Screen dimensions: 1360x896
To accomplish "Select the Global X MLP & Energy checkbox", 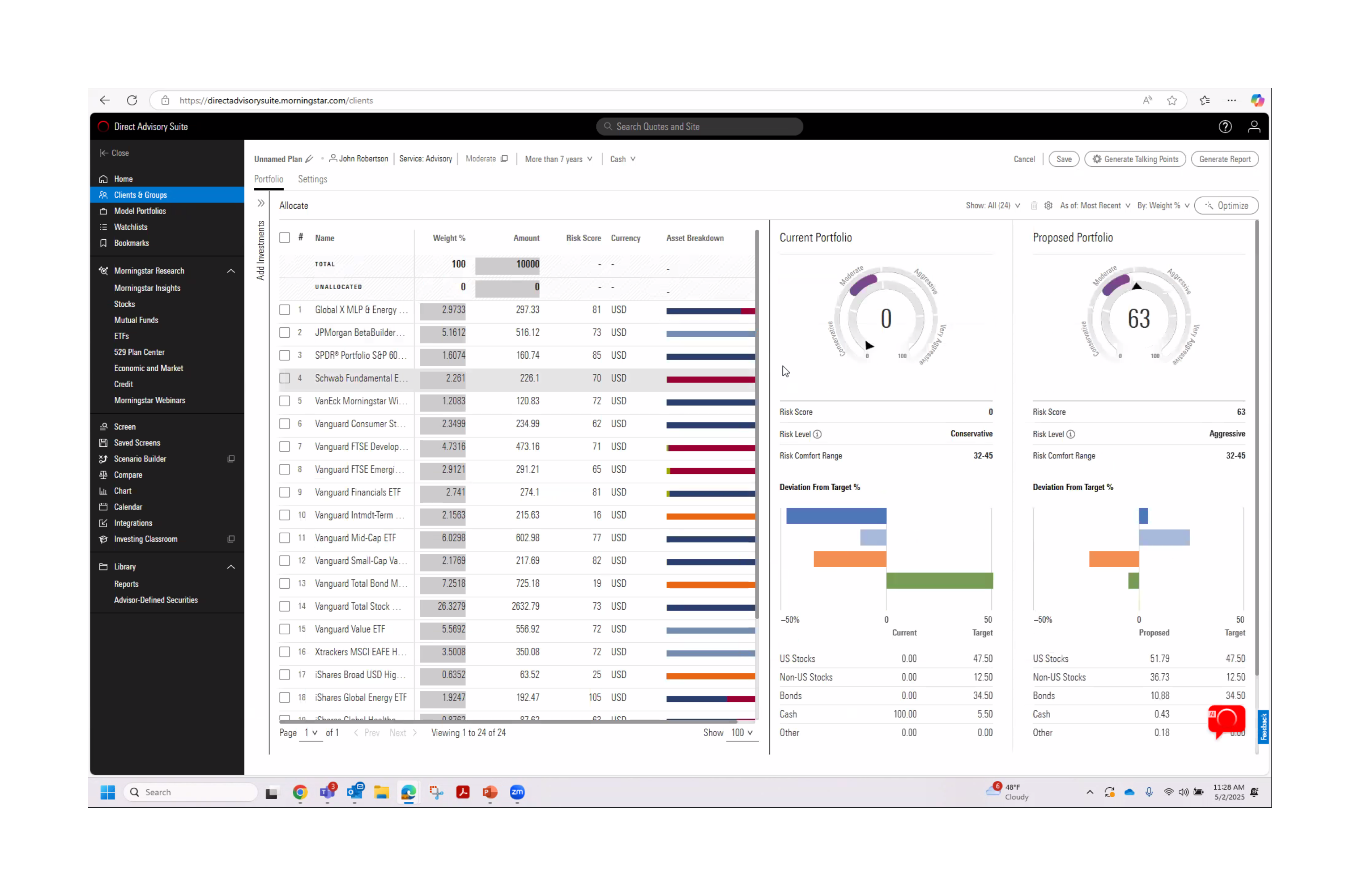I will click(285, 310).
